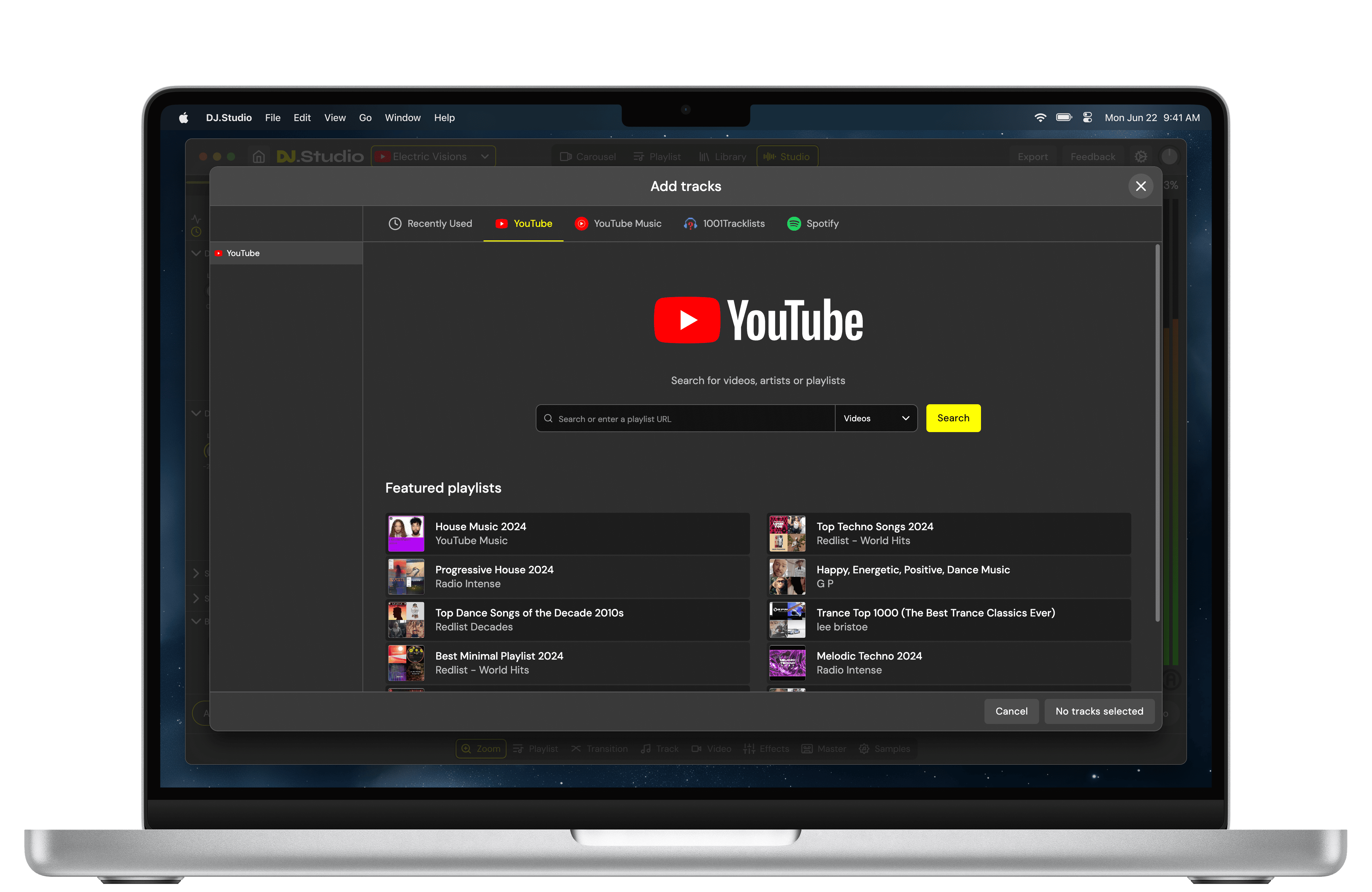
Task: Open the Videos search type dropdown
Action: coord(876,419)
